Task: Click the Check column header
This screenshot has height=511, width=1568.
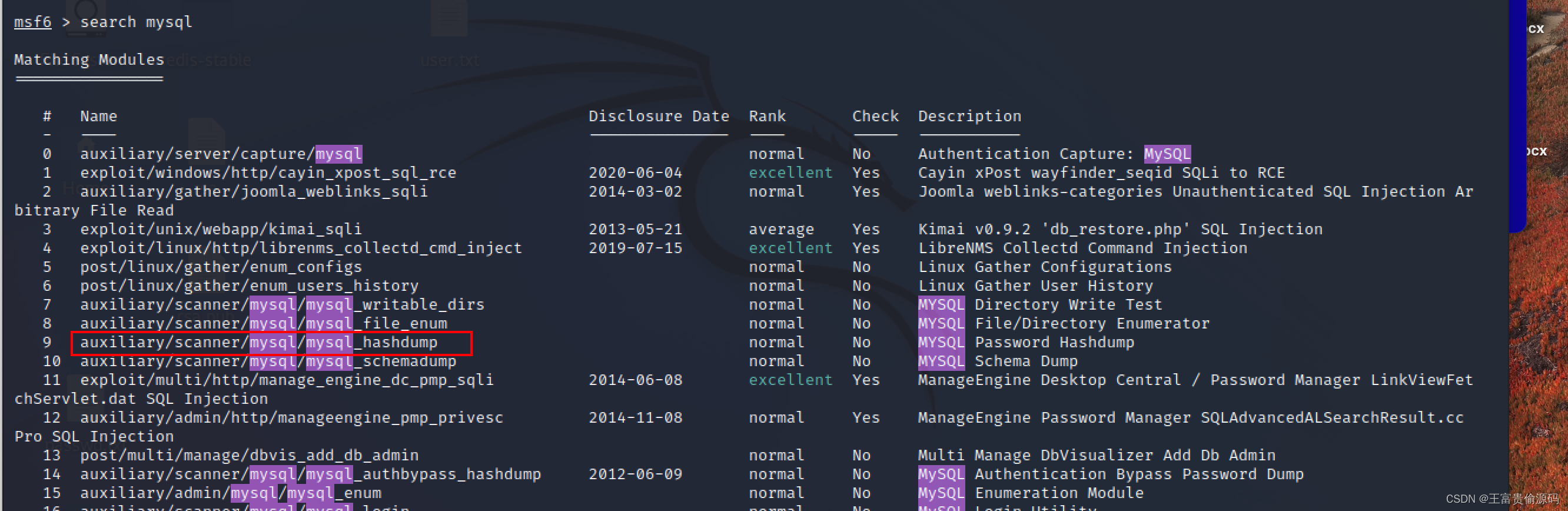Action: [875, 117]
